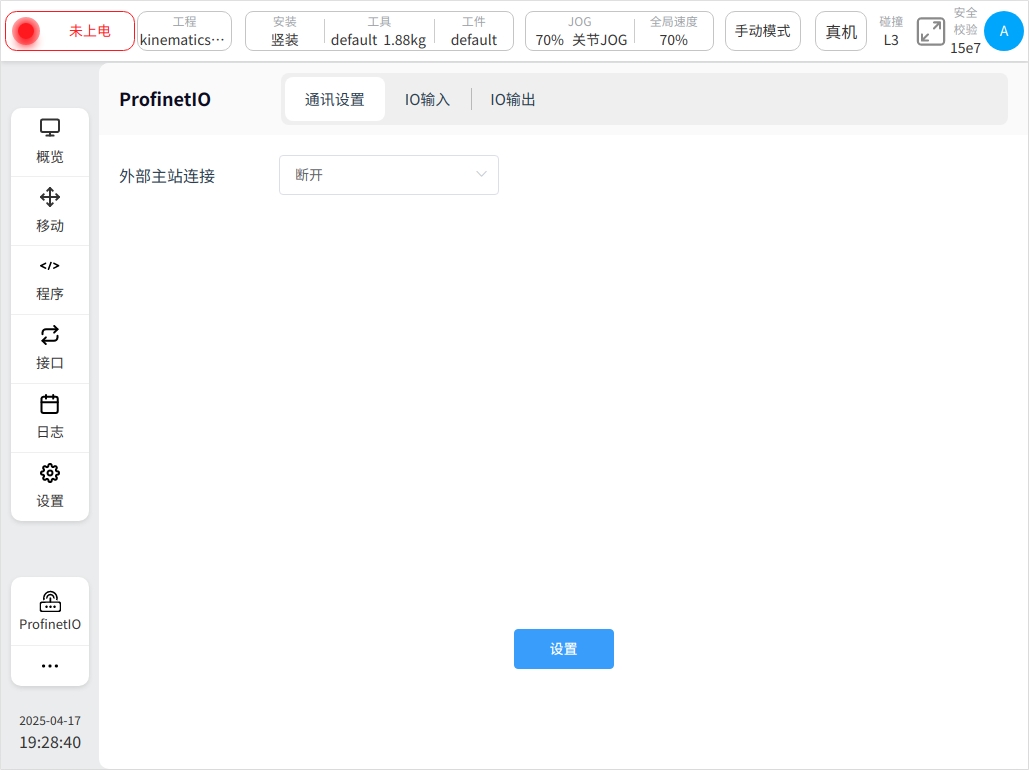The image size is (1029, 770).
Task: Open the 日志 log calendar icon
Action: pos(50,405)
